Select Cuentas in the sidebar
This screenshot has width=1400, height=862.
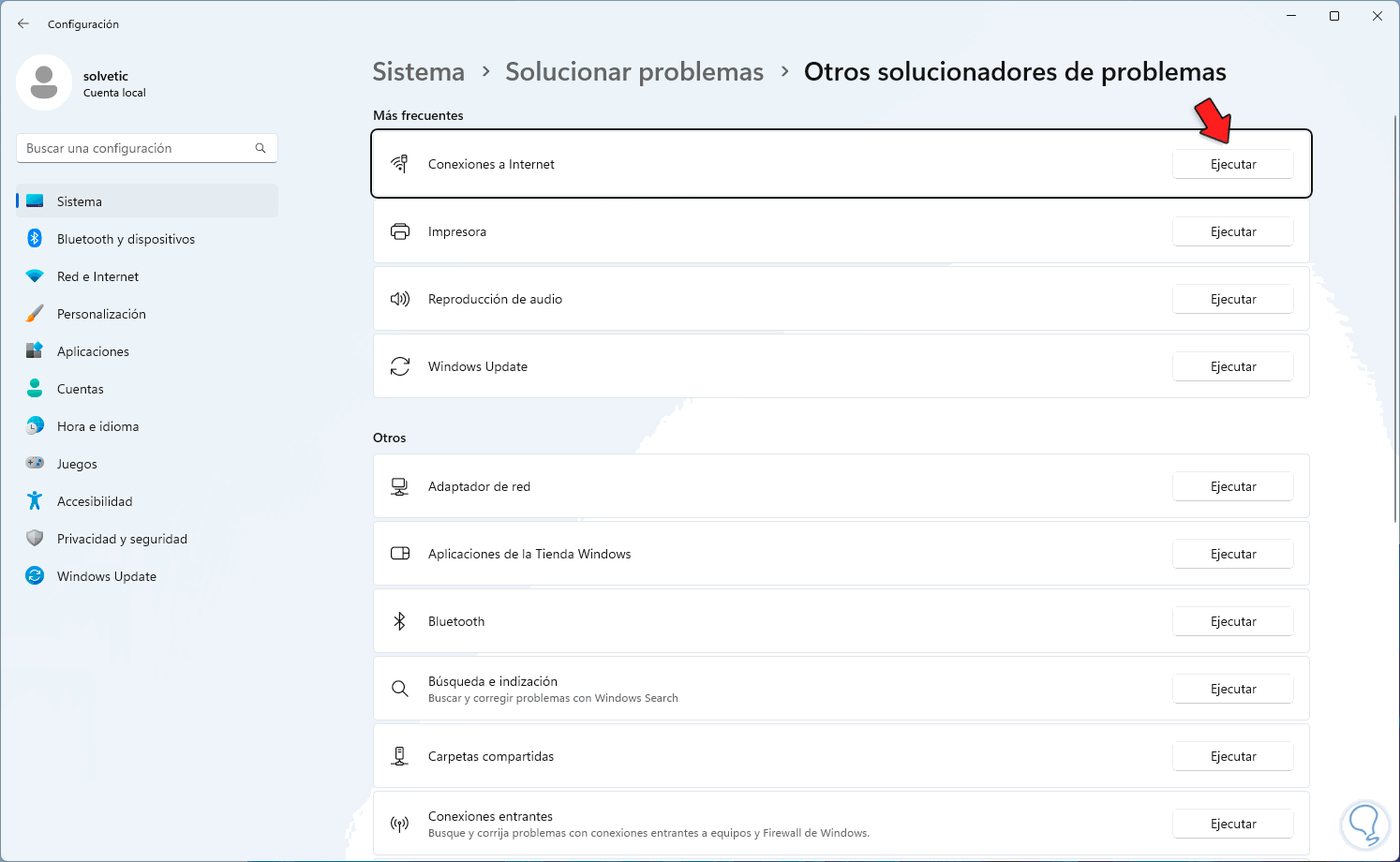point(81,389)
